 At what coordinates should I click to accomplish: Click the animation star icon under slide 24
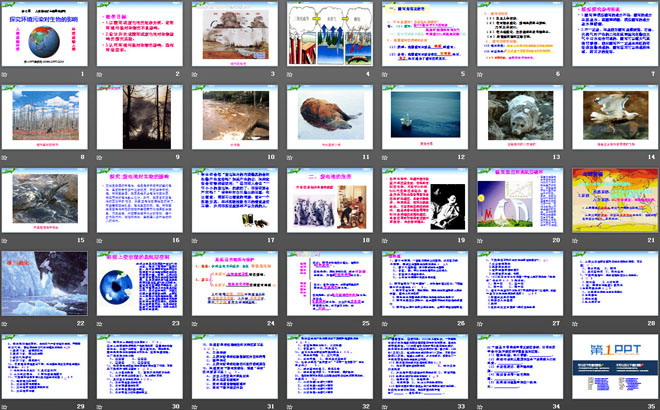click(x=194, y=323)
